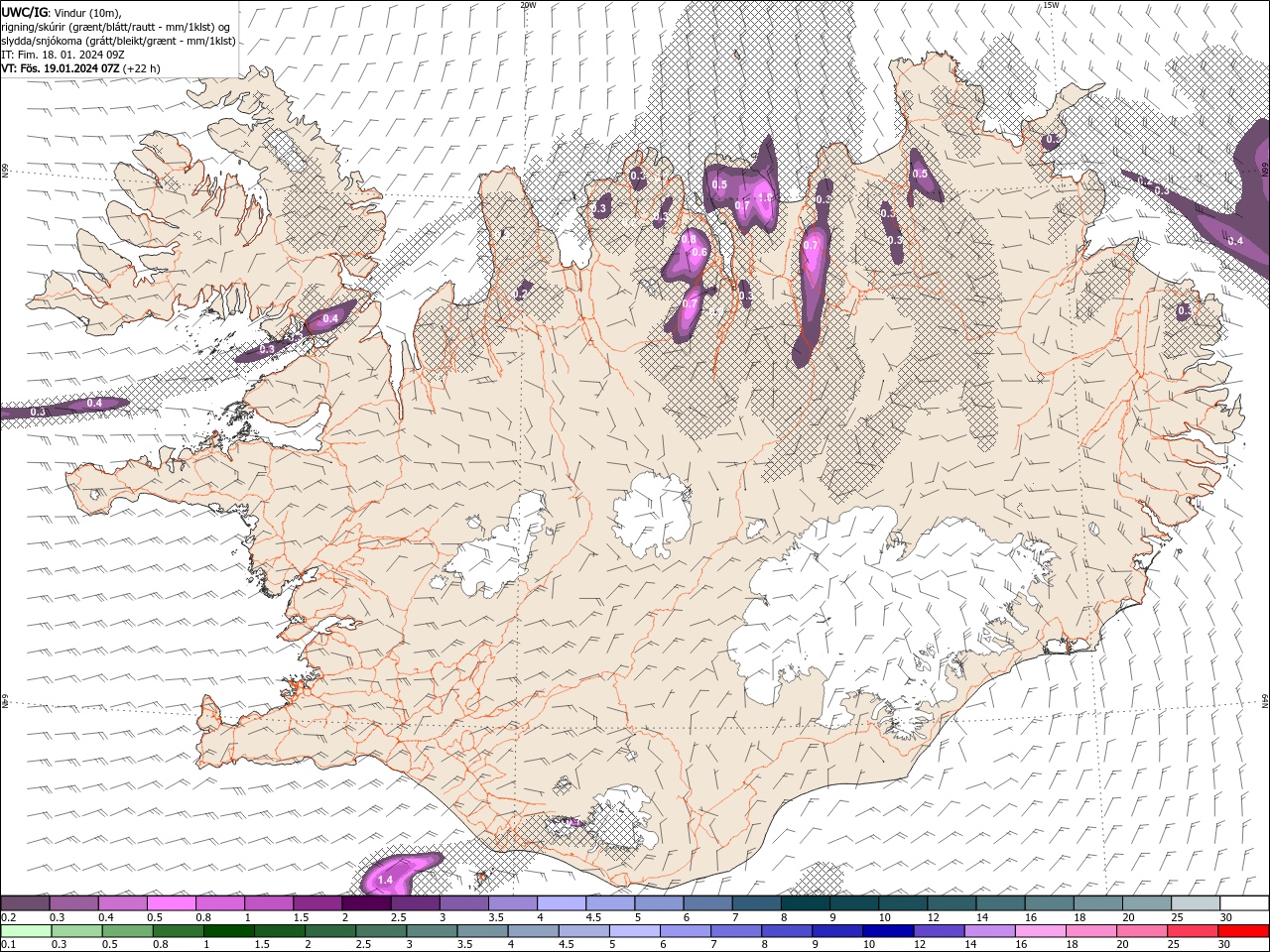Click the "0.4" label on the east coast offshore band
The height and width of the screenshot is (952, 1270).
pyautogui.click(x=1235, y=241)
